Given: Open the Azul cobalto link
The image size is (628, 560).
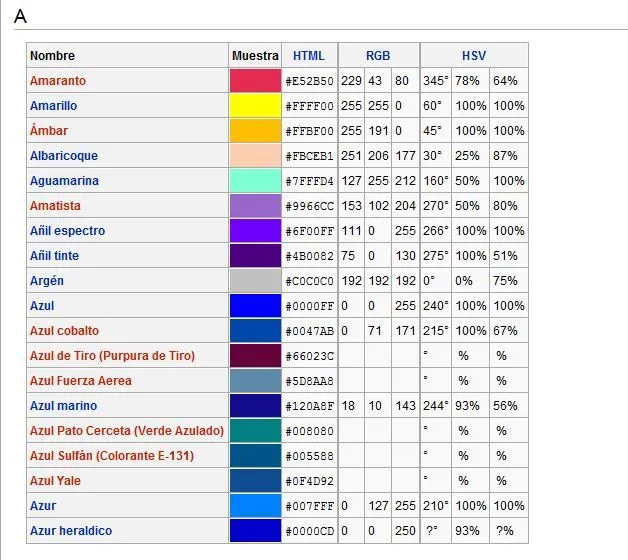Looking at the screenshot, I should click(64, 331).
